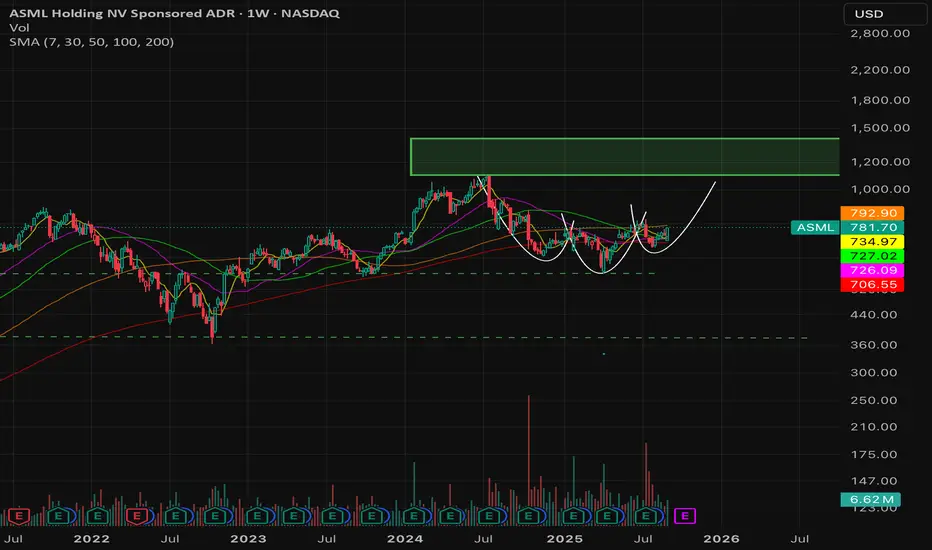Click the 175.00 price scale label

pos(874,454)
